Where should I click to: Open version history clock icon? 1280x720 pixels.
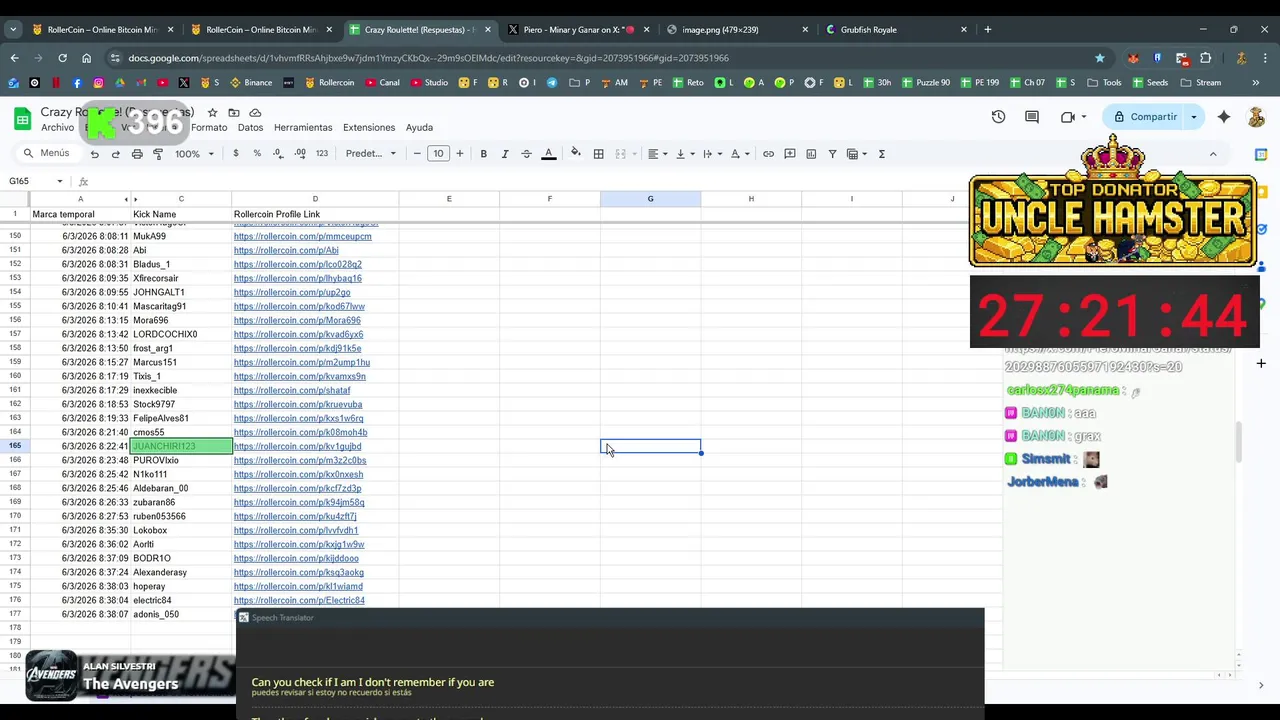tap(998, 117)
